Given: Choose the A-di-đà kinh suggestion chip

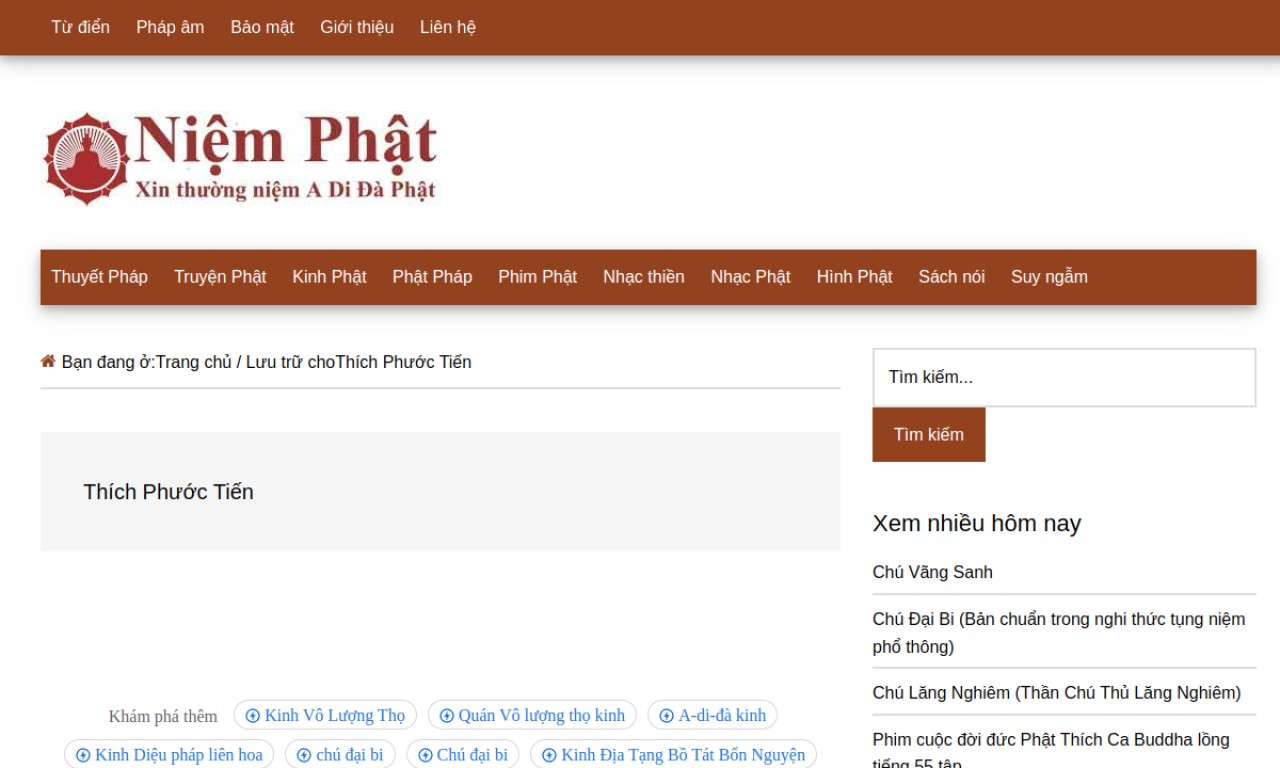Looking at the screenshot, I should 712,715.
